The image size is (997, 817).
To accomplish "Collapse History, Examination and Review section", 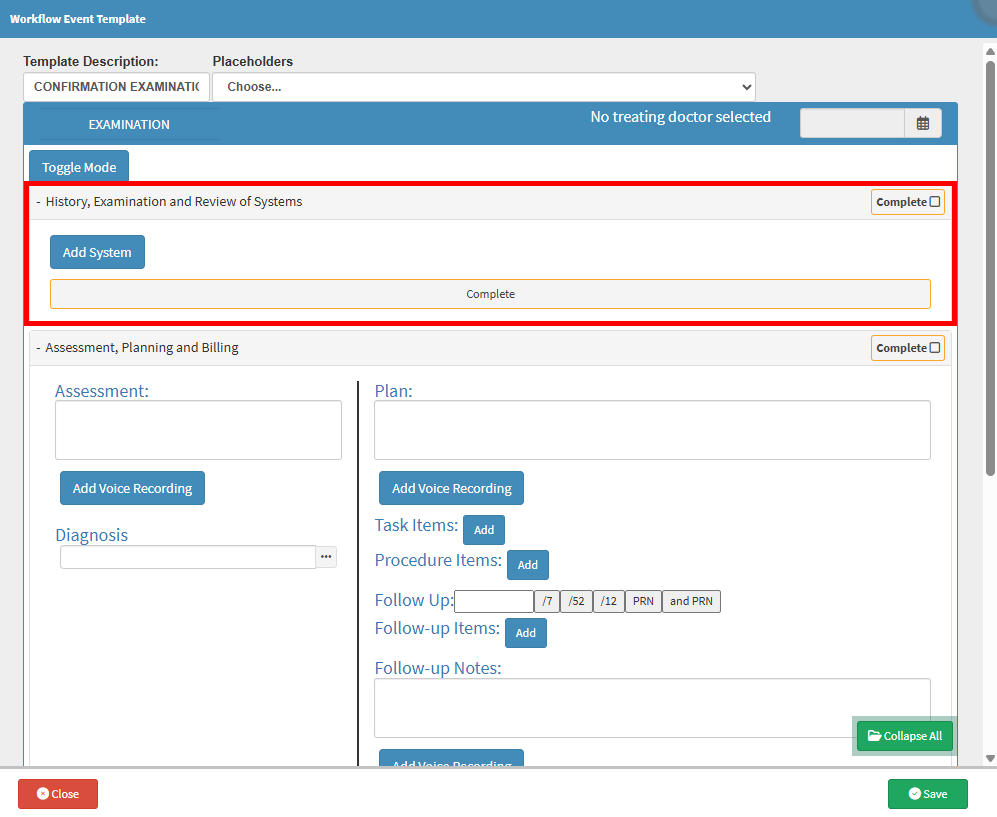I will (38, 202).
